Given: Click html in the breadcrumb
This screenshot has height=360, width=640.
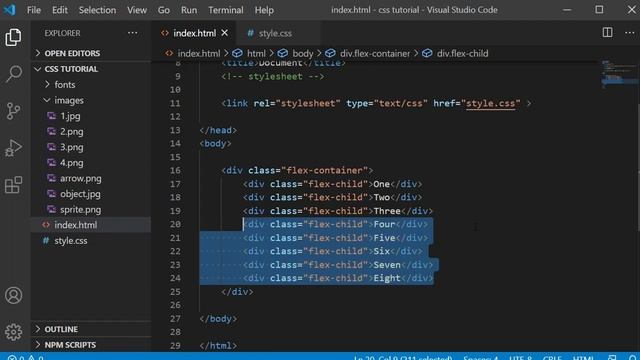Looking at the screenshot, I should point(256,53).
